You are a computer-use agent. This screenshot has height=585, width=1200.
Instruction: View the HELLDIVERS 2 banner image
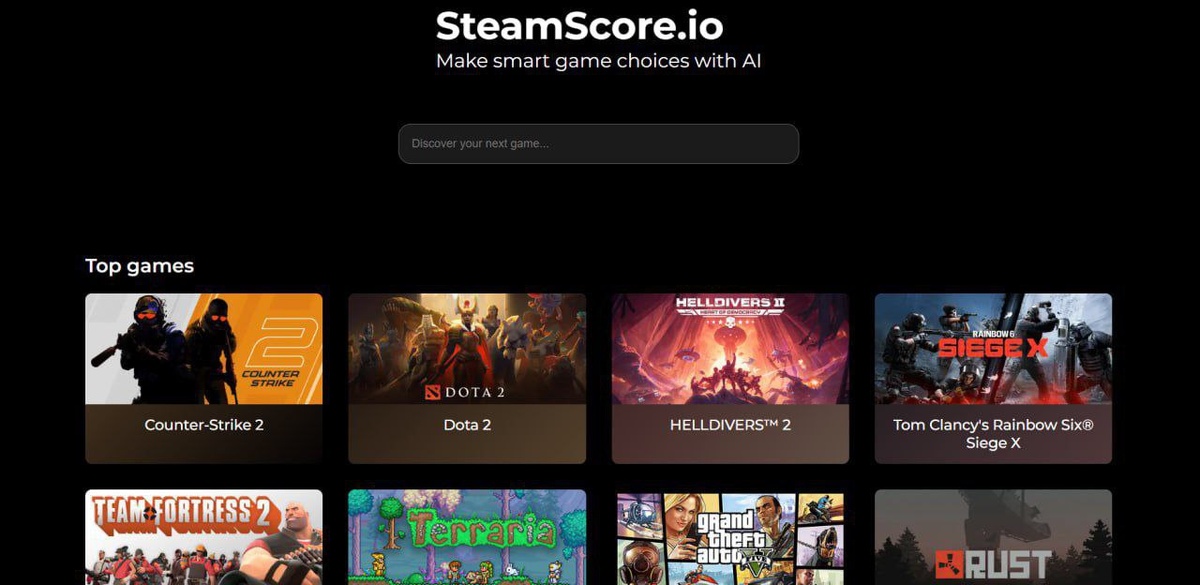click(x=730, y=348)
